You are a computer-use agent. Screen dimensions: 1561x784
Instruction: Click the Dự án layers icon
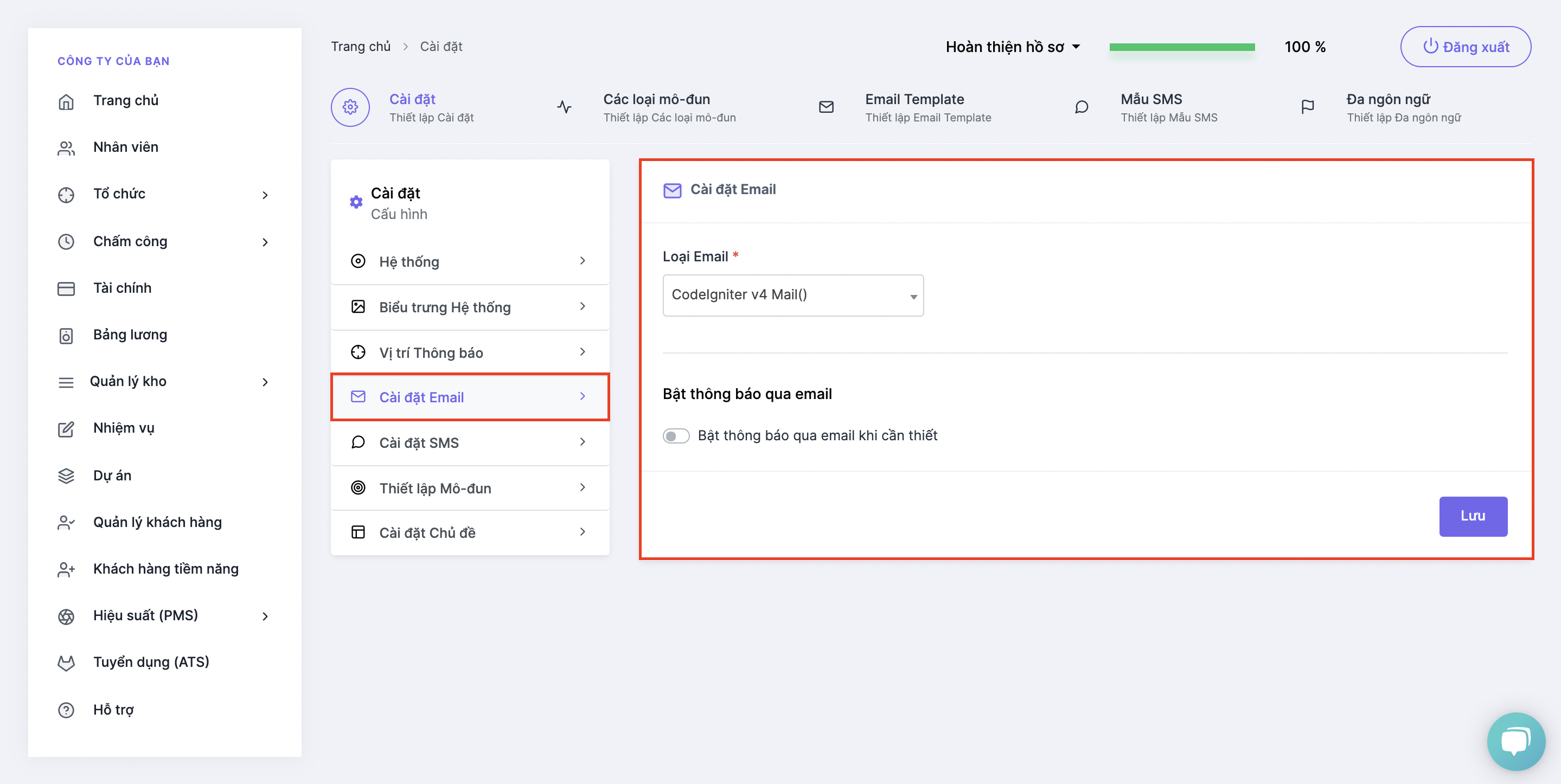coord(66,475)
